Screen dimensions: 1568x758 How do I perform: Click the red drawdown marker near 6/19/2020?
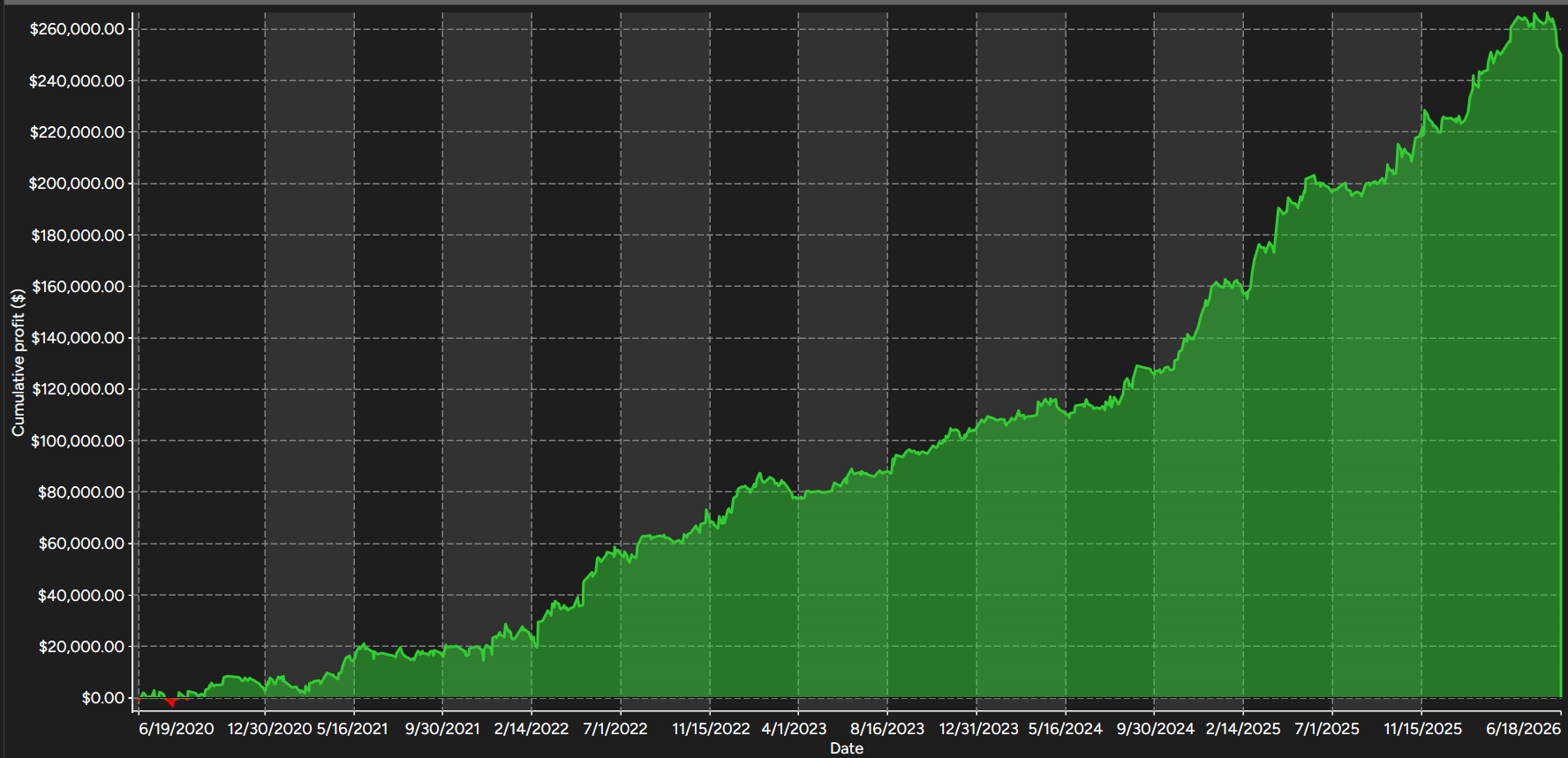coord(172,702)
